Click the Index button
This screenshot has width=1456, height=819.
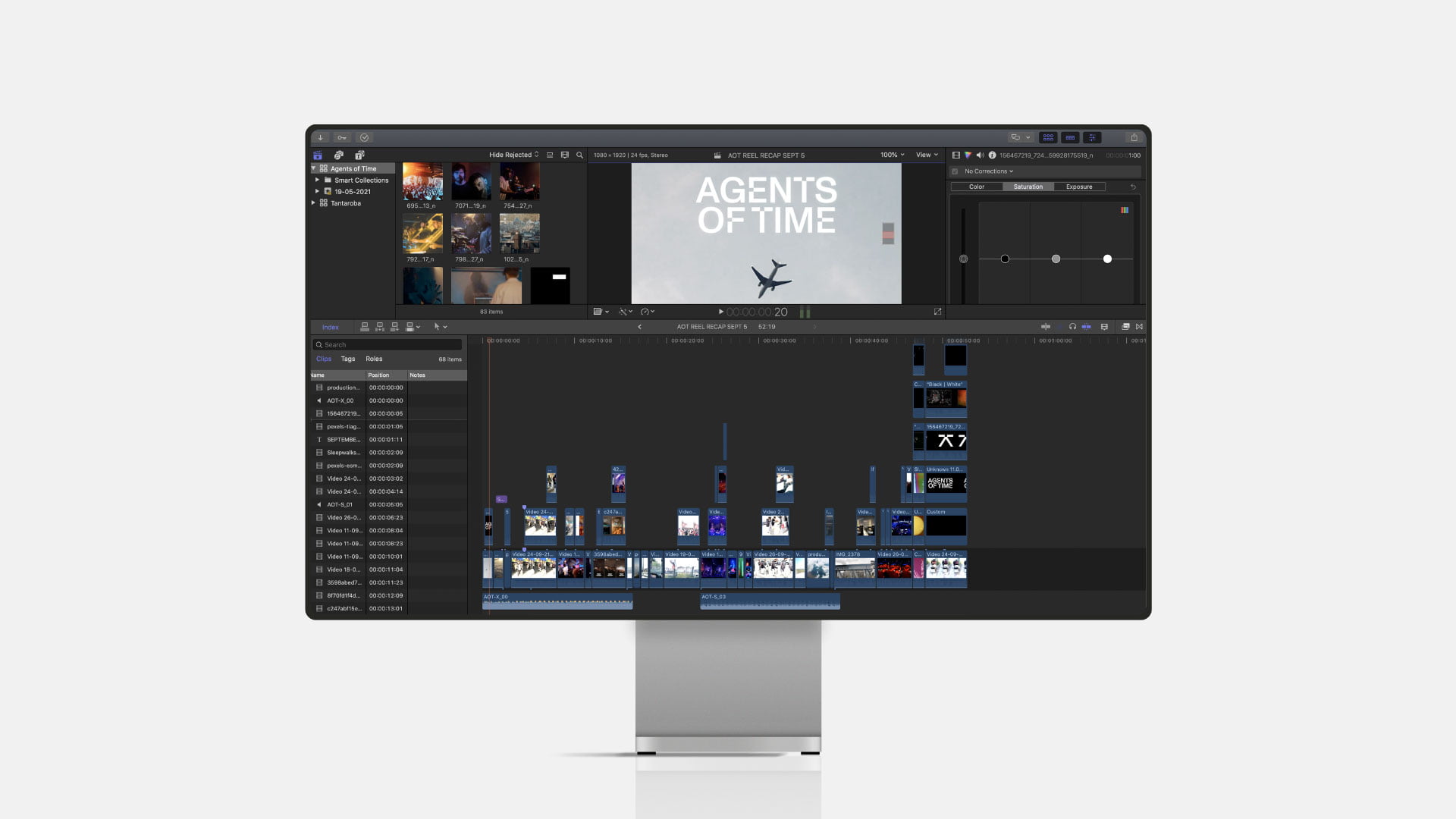click(x=330, y=328)
